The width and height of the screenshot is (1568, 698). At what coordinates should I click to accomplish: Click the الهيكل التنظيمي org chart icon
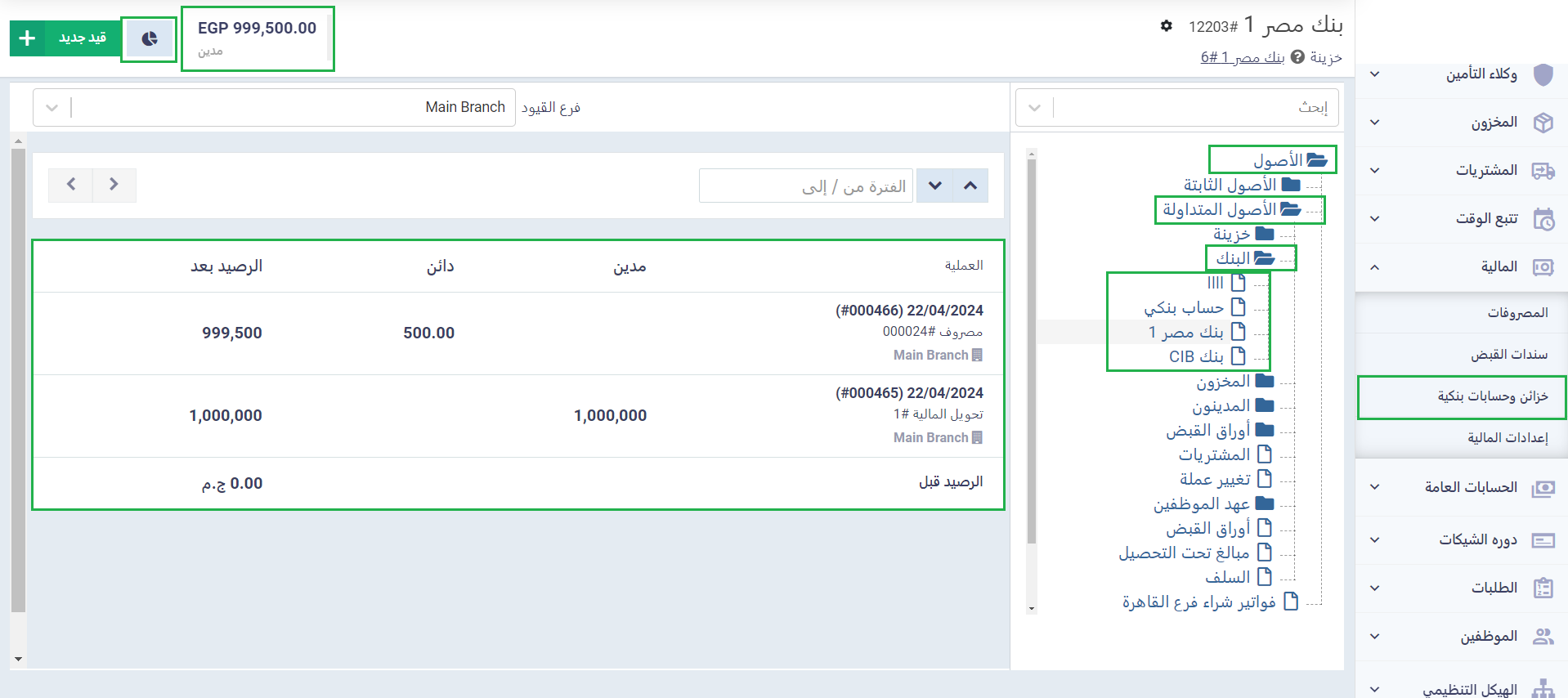(x=1543, y=689)
